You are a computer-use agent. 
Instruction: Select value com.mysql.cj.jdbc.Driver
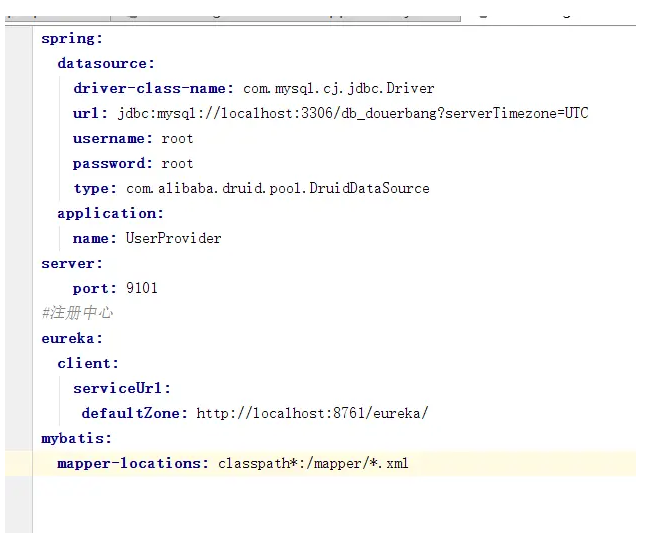338,88
